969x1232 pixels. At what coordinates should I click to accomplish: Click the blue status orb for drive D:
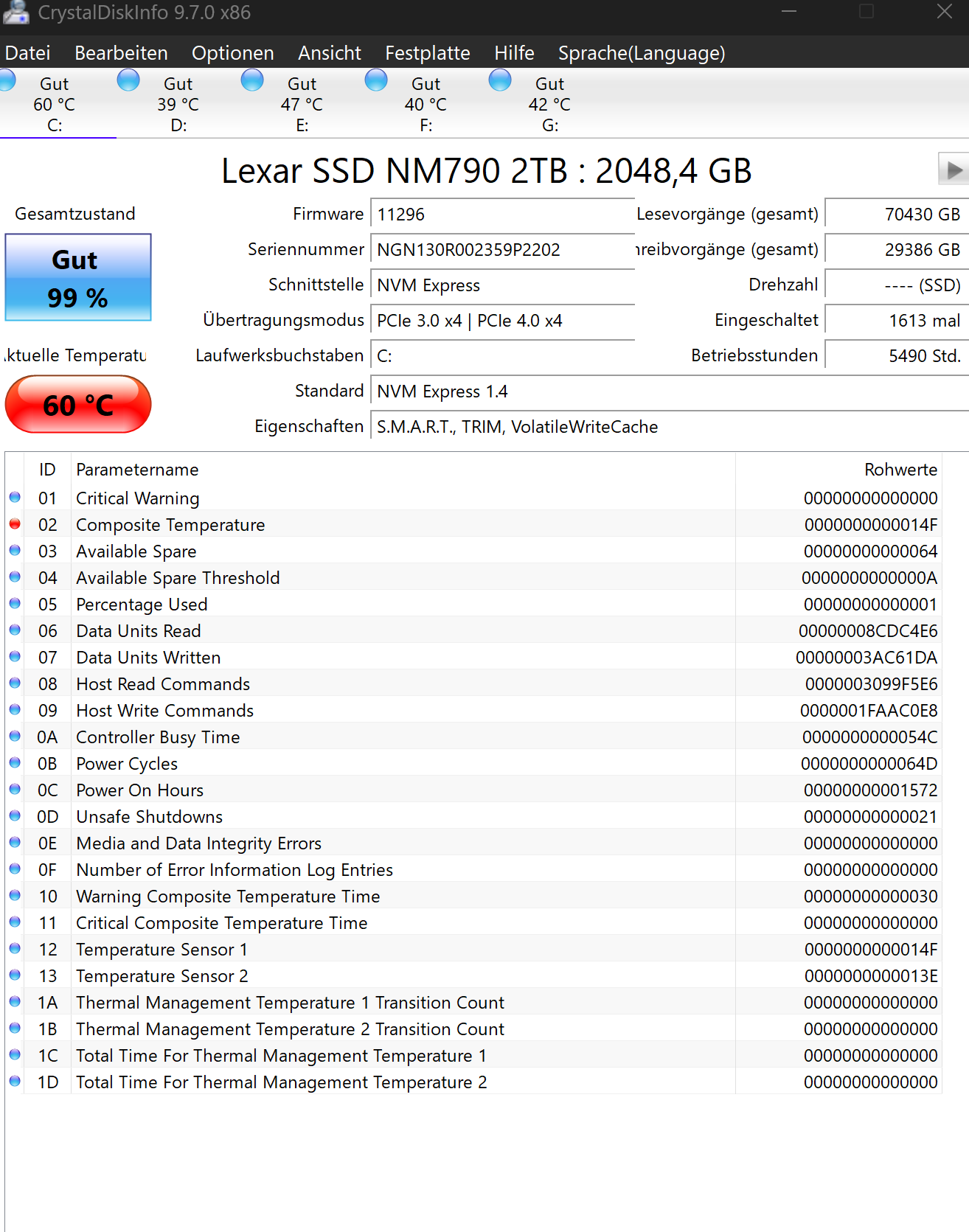coord(128,80)
